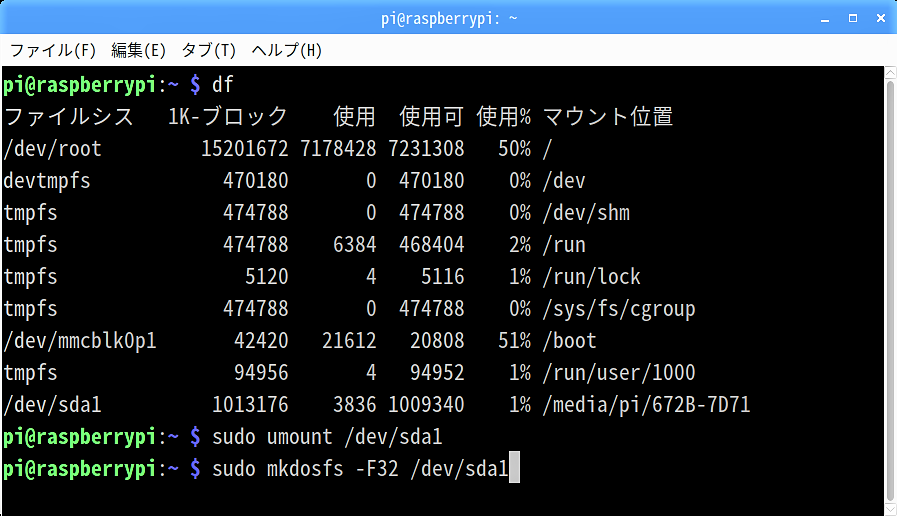The height and width of the screenshot is (516, 897).
Task: Open the 編集(E) menu
Action: click(139, 50)
